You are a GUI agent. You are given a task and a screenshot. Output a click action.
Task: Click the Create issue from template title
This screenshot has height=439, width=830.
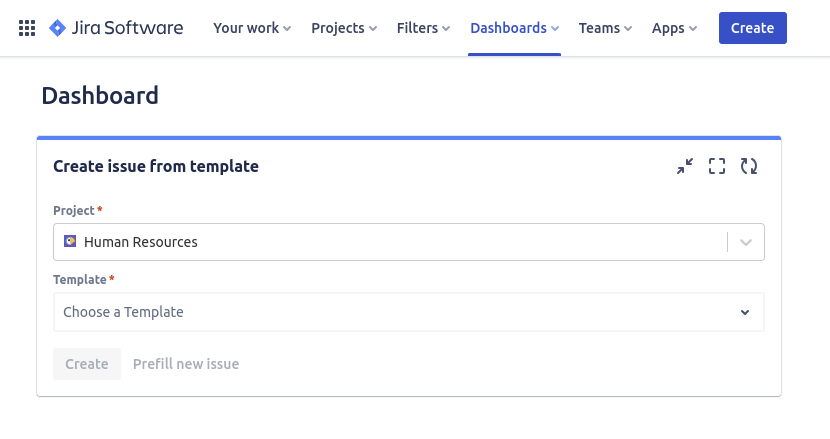click(x=156, y=166)
